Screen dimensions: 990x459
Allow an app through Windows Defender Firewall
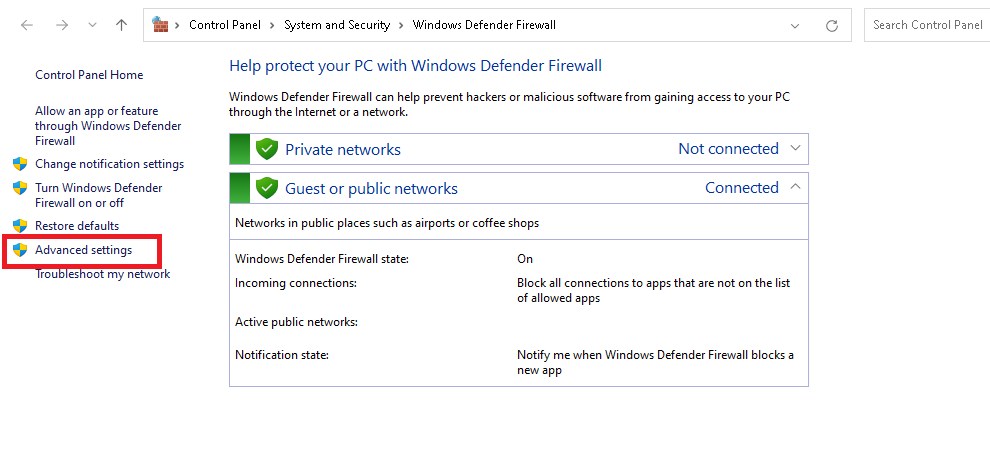pos(108,126)
